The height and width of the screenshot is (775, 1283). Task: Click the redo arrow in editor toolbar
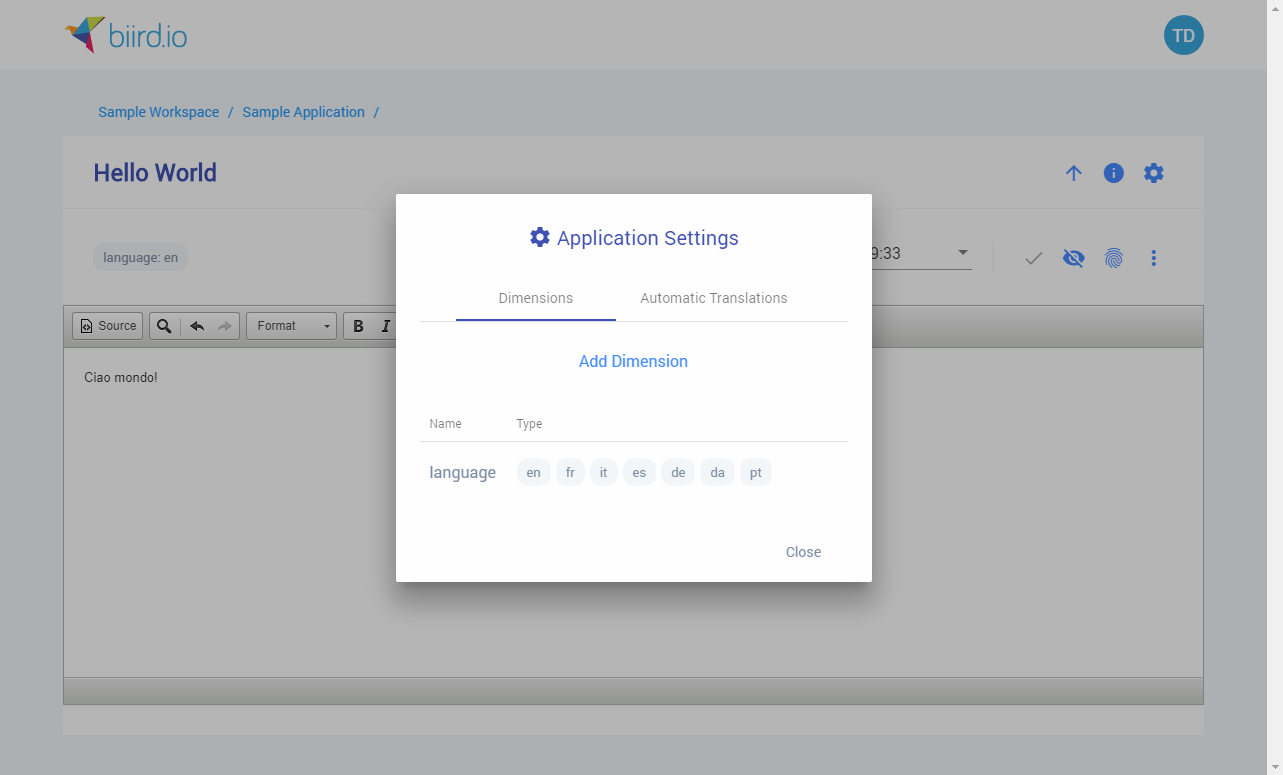(x=225, y=326)
